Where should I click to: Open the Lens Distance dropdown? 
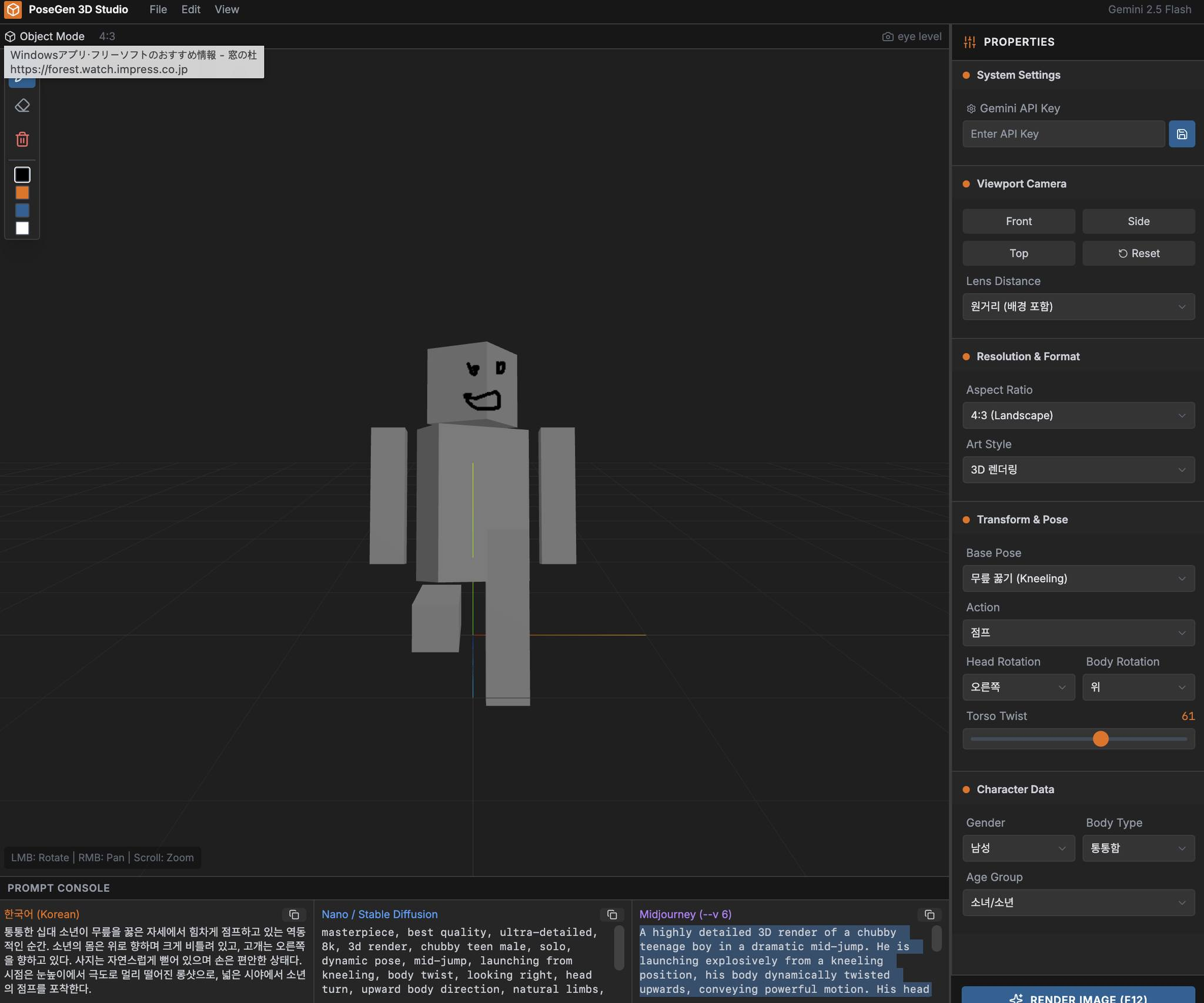(1078, 306)
